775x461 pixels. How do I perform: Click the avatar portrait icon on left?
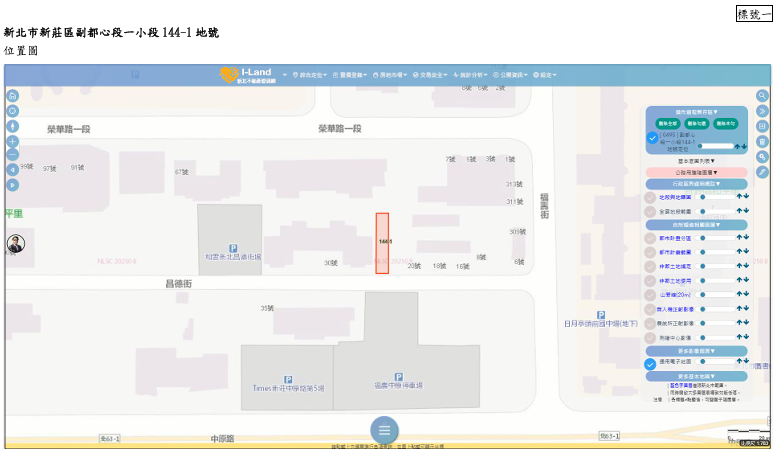[16, 244]
